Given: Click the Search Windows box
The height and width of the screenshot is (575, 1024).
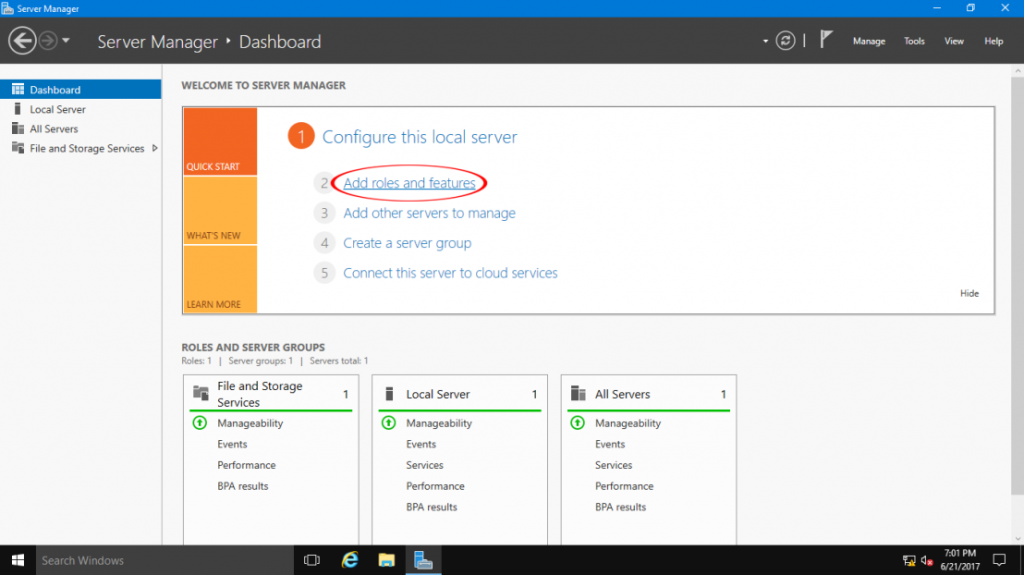Looking at the screenshot, I should click(164, 560).
